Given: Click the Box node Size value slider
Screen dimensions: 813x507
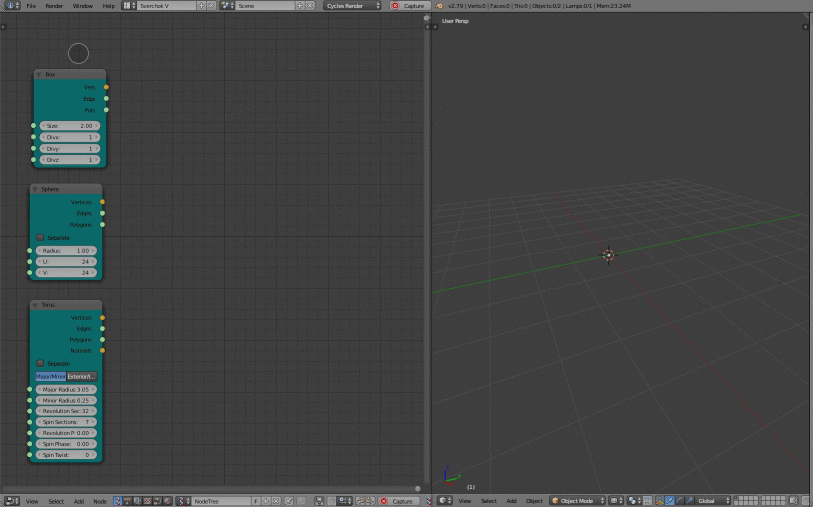Looking at the screenshot, I should coord(69,126).
